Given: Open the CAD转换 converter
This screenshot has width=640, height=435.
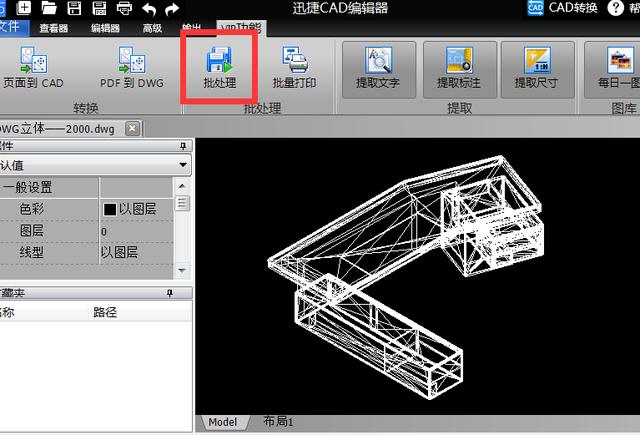Looking at the screenshot, I should [x=562, y=8].
